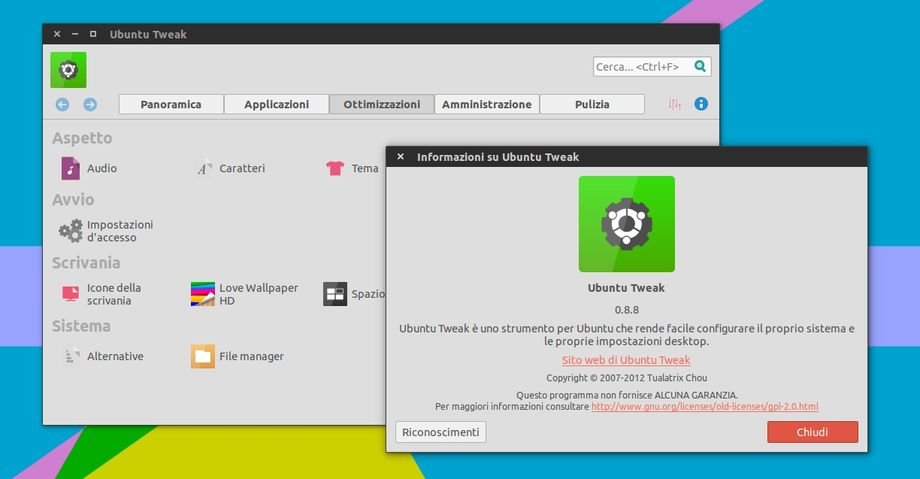The image size is (920, 479).
Task: Open the File manager folder icon
Action: tap(203, 356)
